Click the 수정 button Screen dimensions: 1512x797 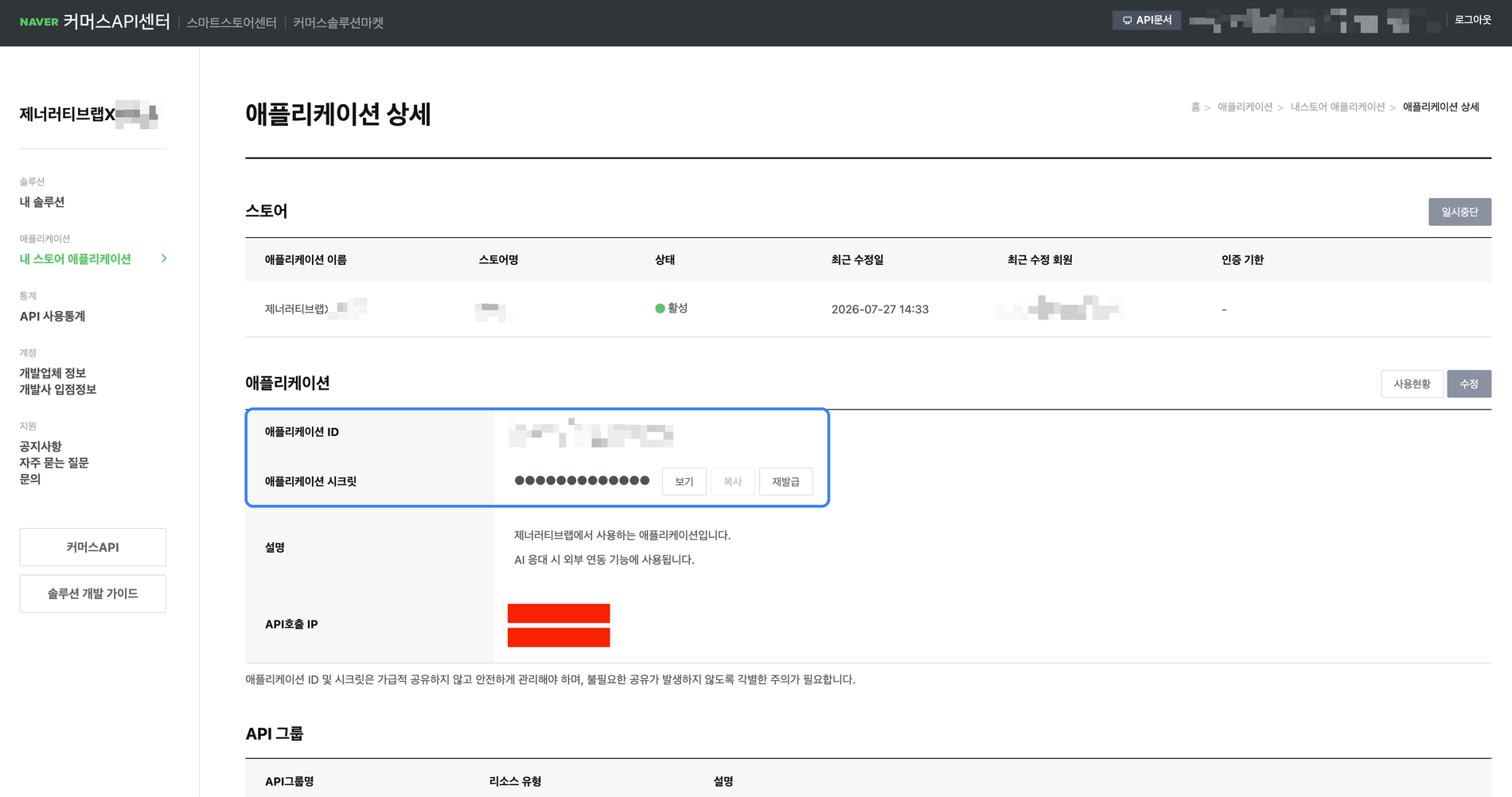coord(1469,383)
